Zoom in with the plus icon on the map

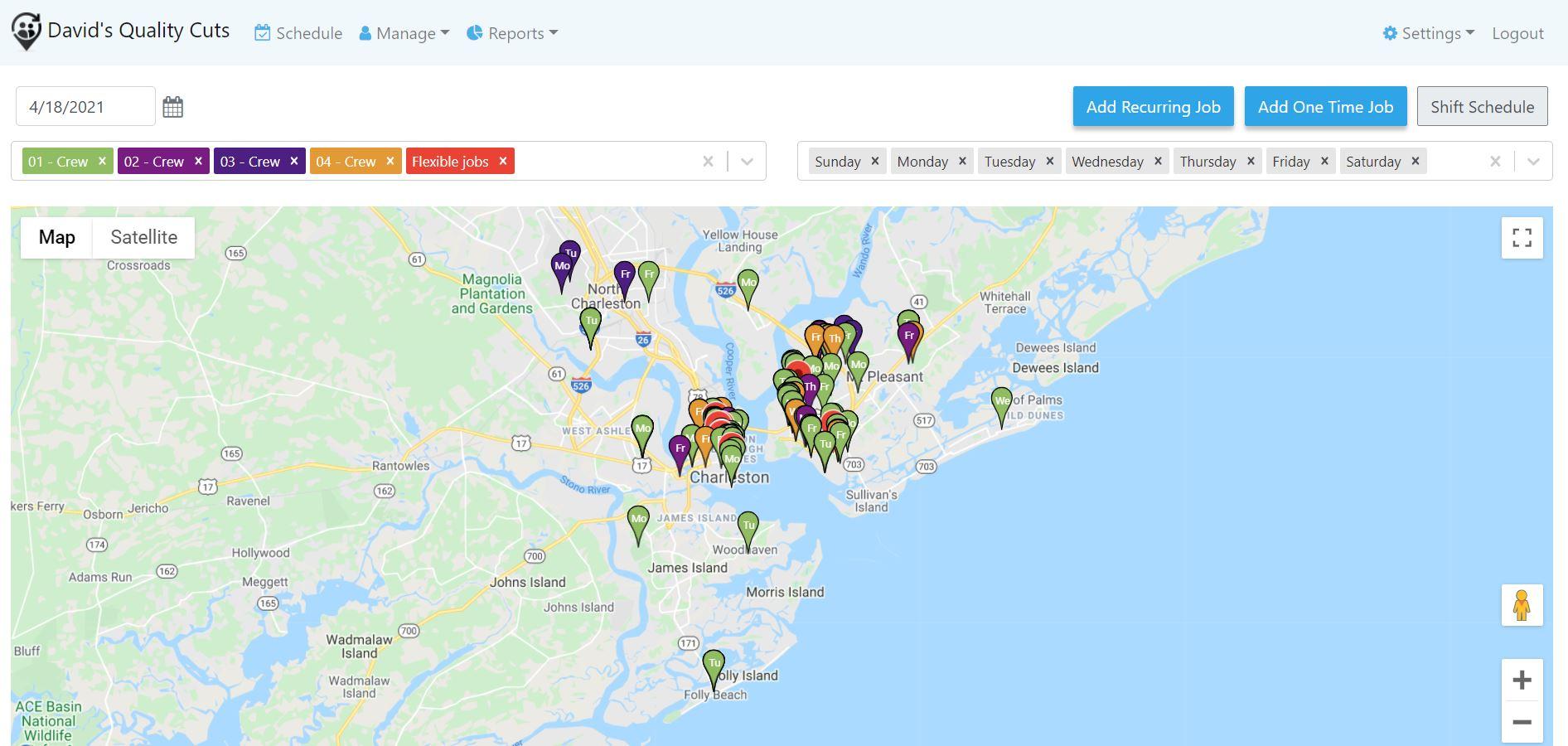click(x=1522, y=680)
